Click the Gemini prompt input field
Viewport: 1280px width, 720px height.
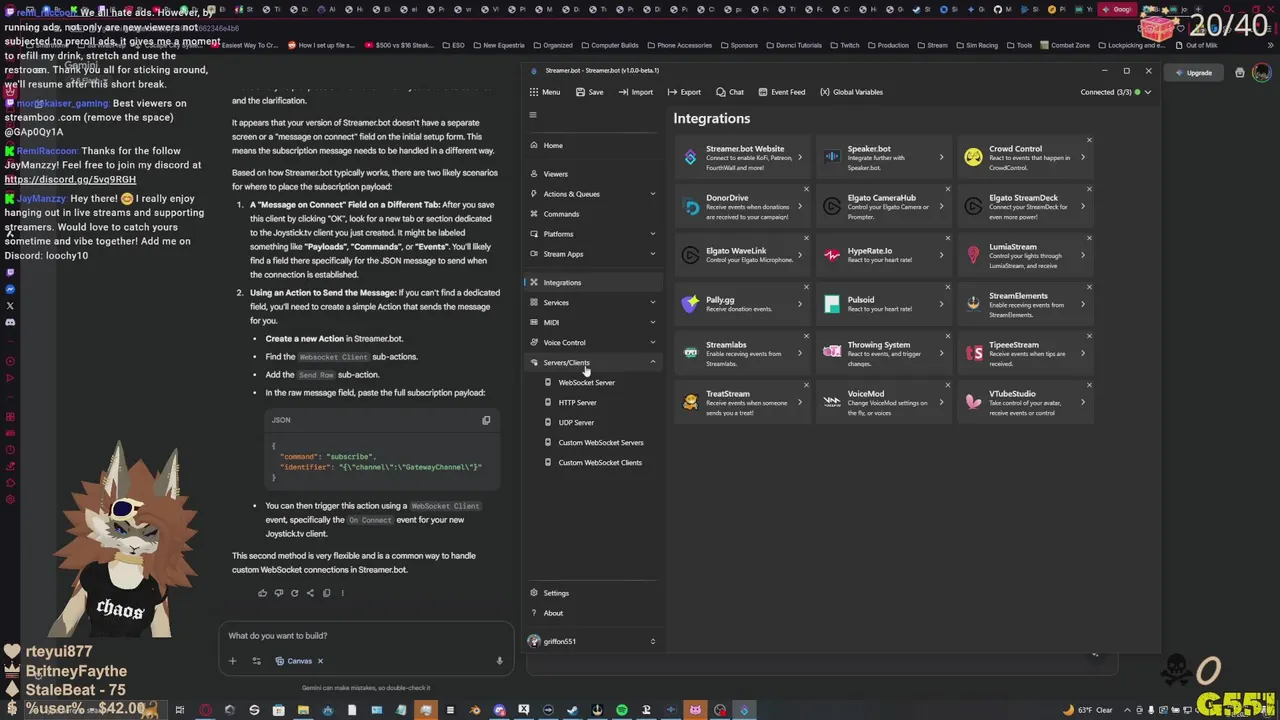pos(365,636)
